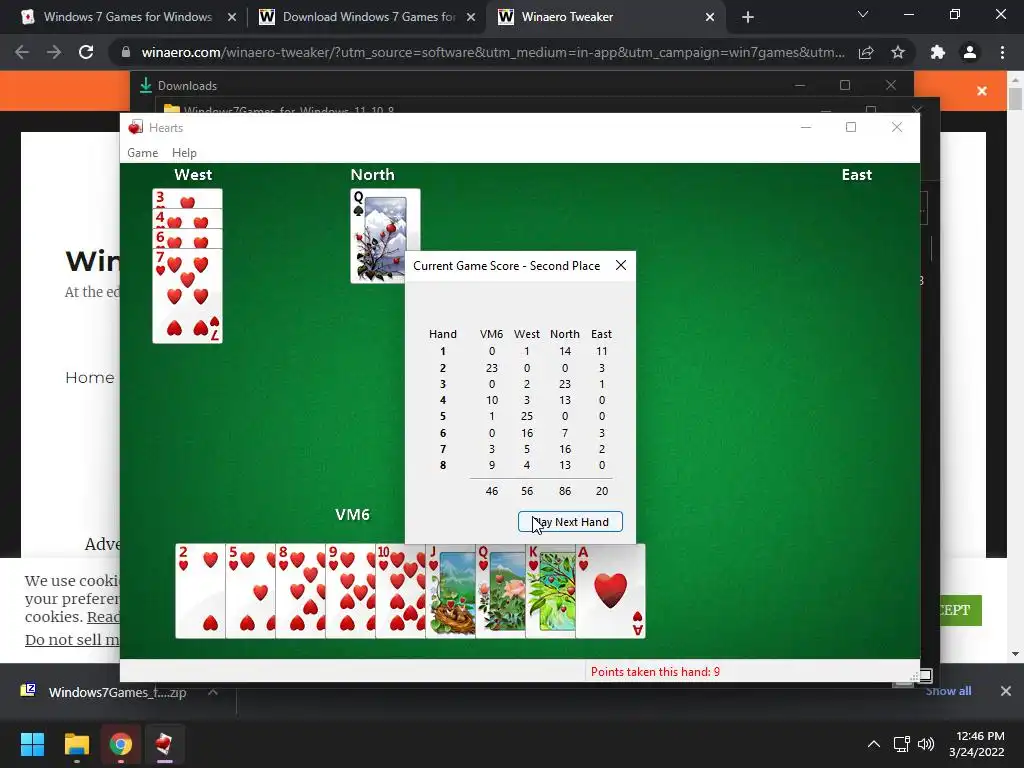This screenshot has height=768, width=1024.
Task: Click VM6 total score 46
Action: tap(492, 491)
